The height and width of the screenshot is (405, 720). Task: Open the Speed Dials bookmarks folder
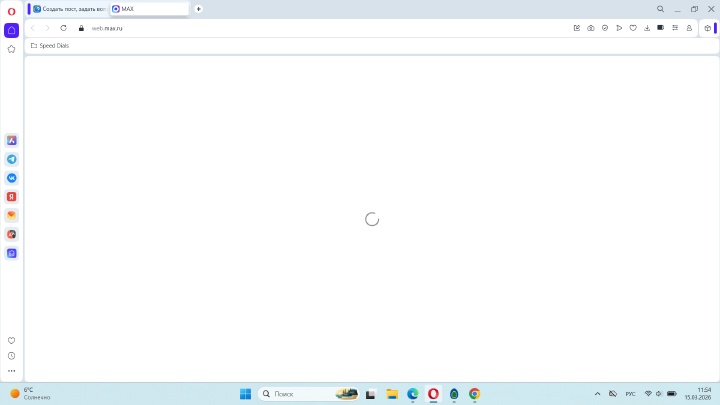[x=50, y=45]
